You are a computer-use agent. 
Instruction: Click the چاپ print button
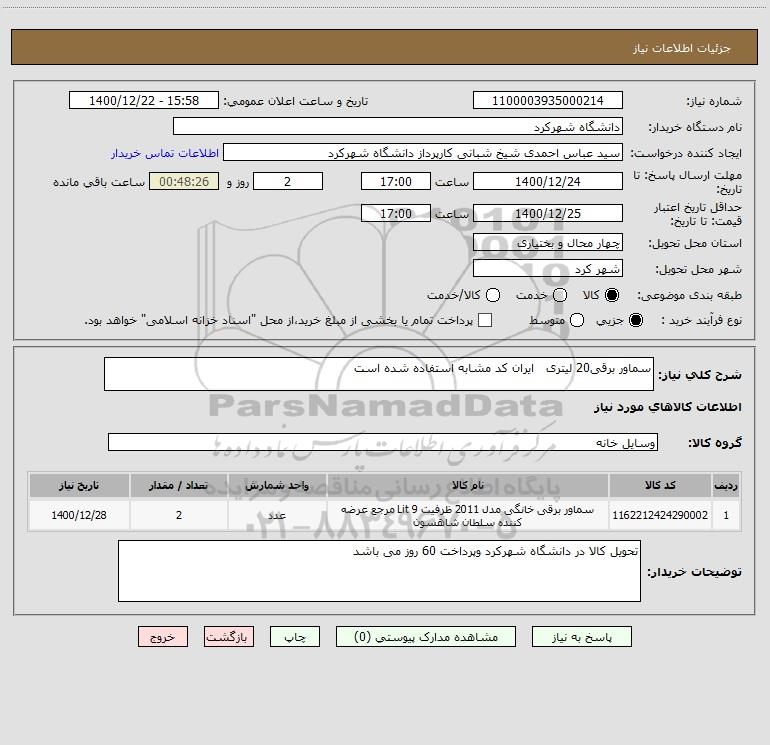295,637
